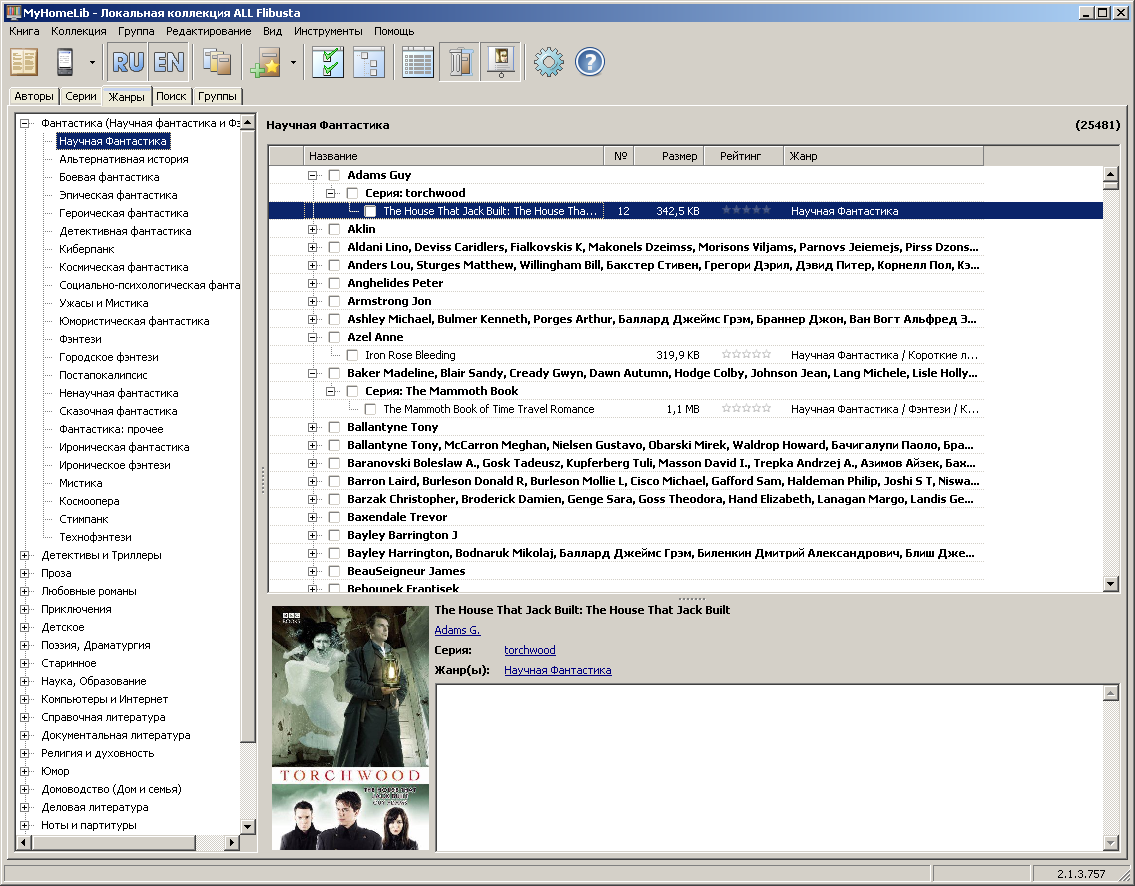This screenshot has height=886, width=1135.
Task: Open the Коллекция menu
Action: point(79,31)
